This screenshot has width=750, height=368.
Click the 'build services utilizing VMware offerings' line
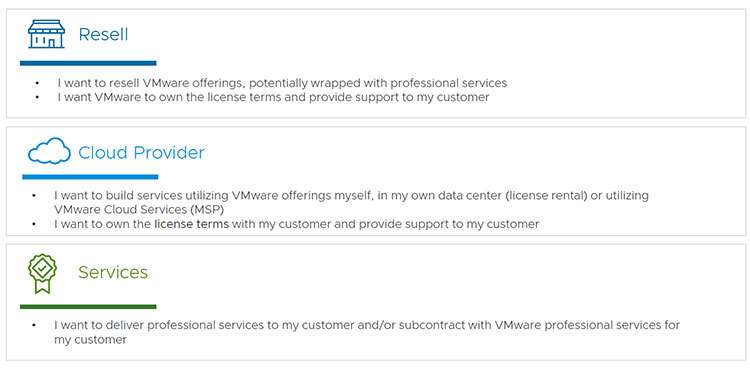click(x=352, y=196)
